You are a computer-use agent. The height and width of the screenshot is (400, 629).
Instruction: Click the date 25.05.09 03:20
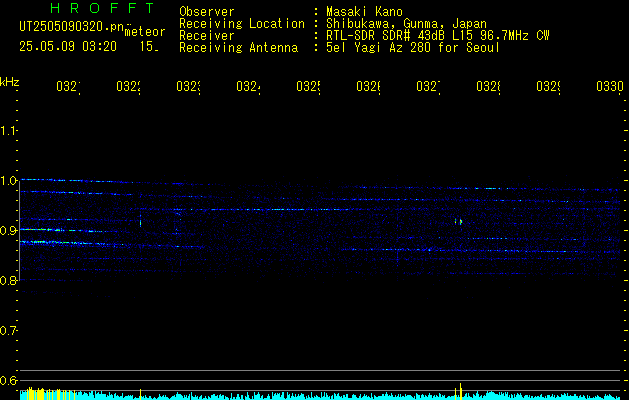tap(68, 47)
